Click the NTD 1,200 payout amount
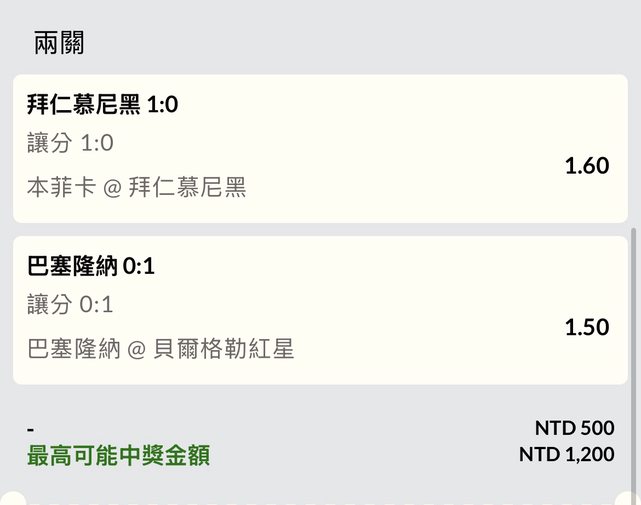This screenshot has height=505, width=641. pos(566,455)
